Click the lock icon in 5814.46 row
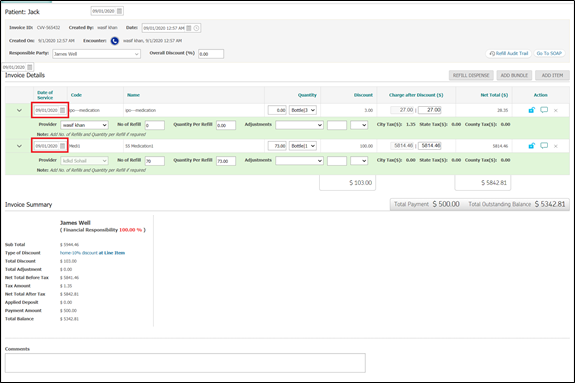This screenshot has height=383, width=575. click(531, 146)
